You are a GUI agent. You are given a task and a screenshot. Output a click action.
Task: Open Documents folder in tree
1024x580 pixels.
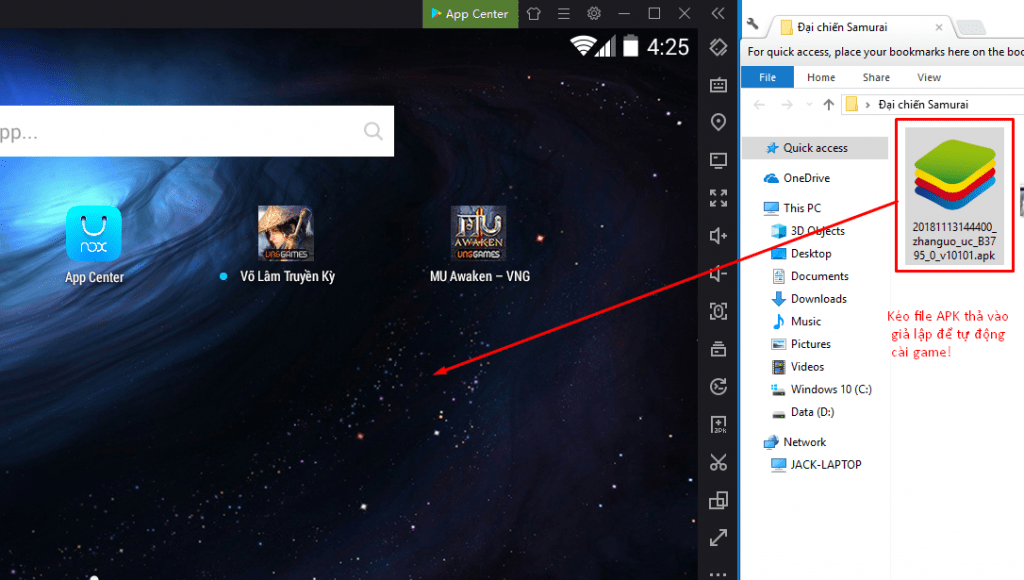pyautogui.click(x=819, y=276)
